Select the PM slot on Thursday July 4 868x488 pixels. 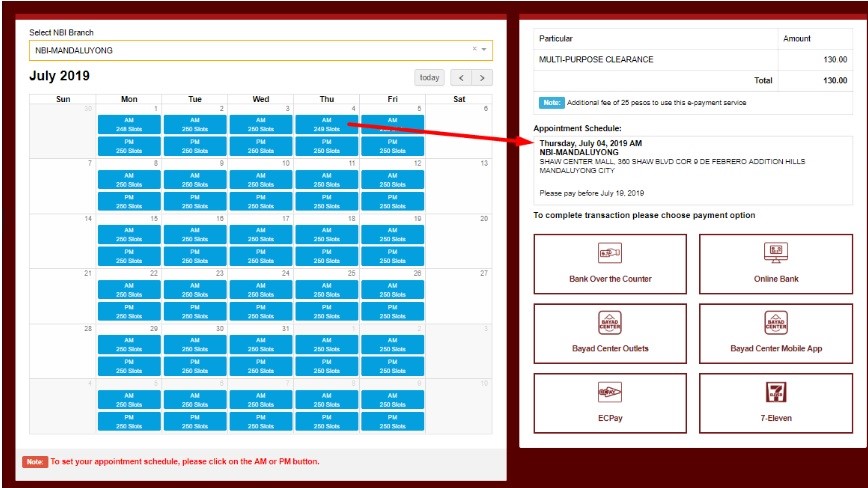pyautogui.click(x=327, y=146)
